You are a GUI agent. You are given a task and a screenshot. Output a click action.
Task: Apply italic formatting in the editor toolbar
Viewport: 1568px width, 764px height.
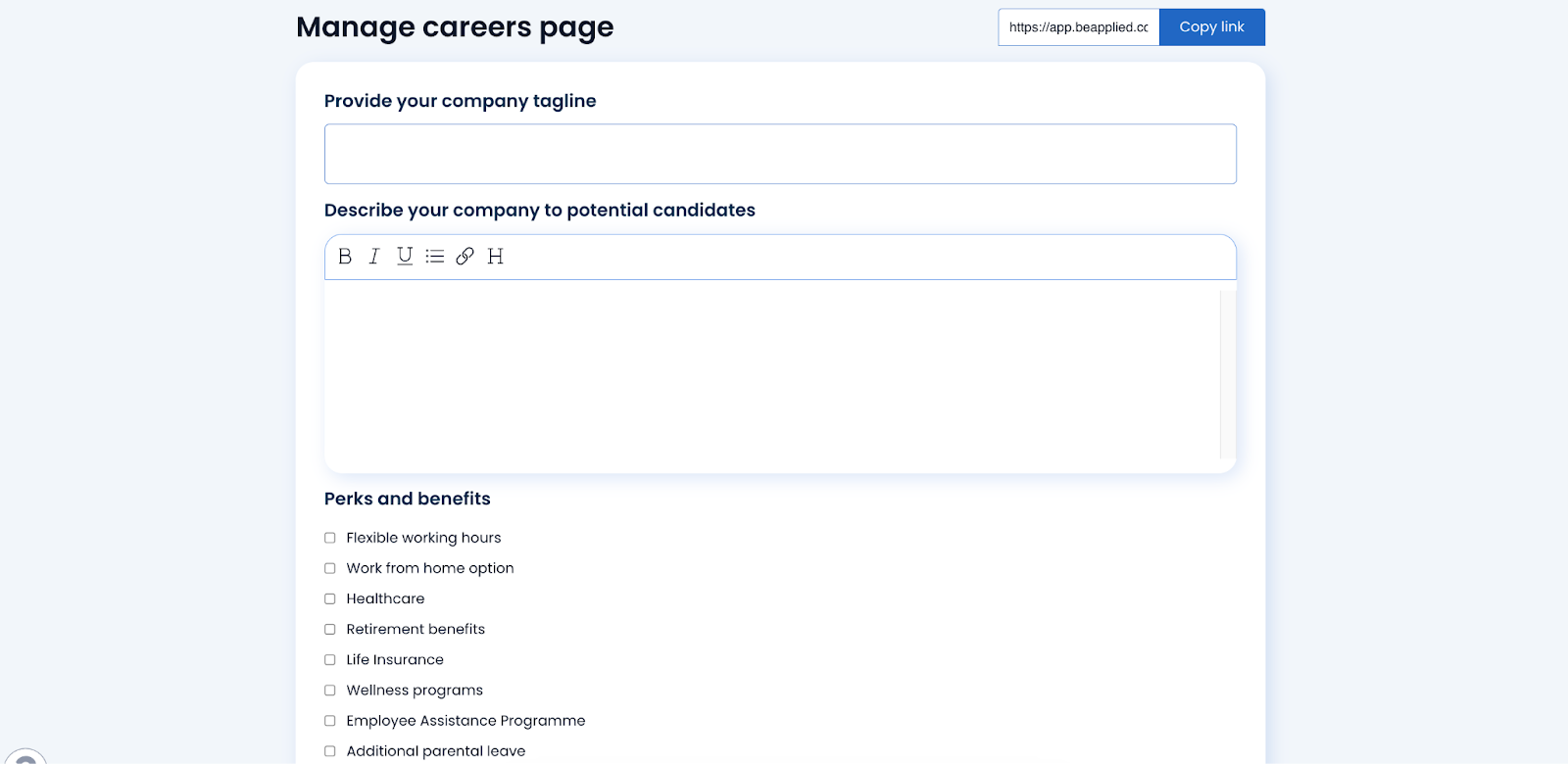coord(374,257)
